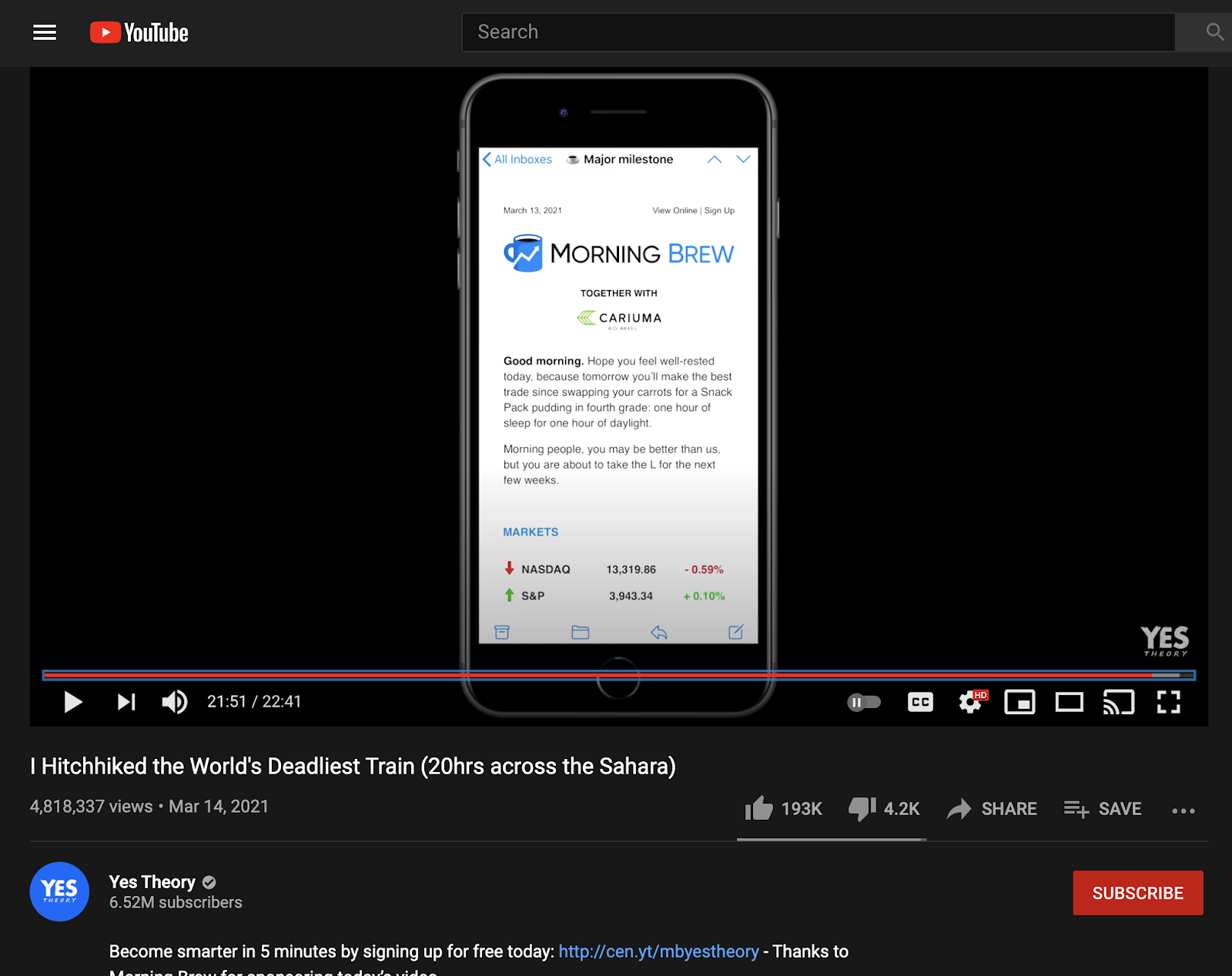Click the Yes Theory watermark in video
Screen dimensions: 1232x976
pyautogui.click(x=1165, y=641)
